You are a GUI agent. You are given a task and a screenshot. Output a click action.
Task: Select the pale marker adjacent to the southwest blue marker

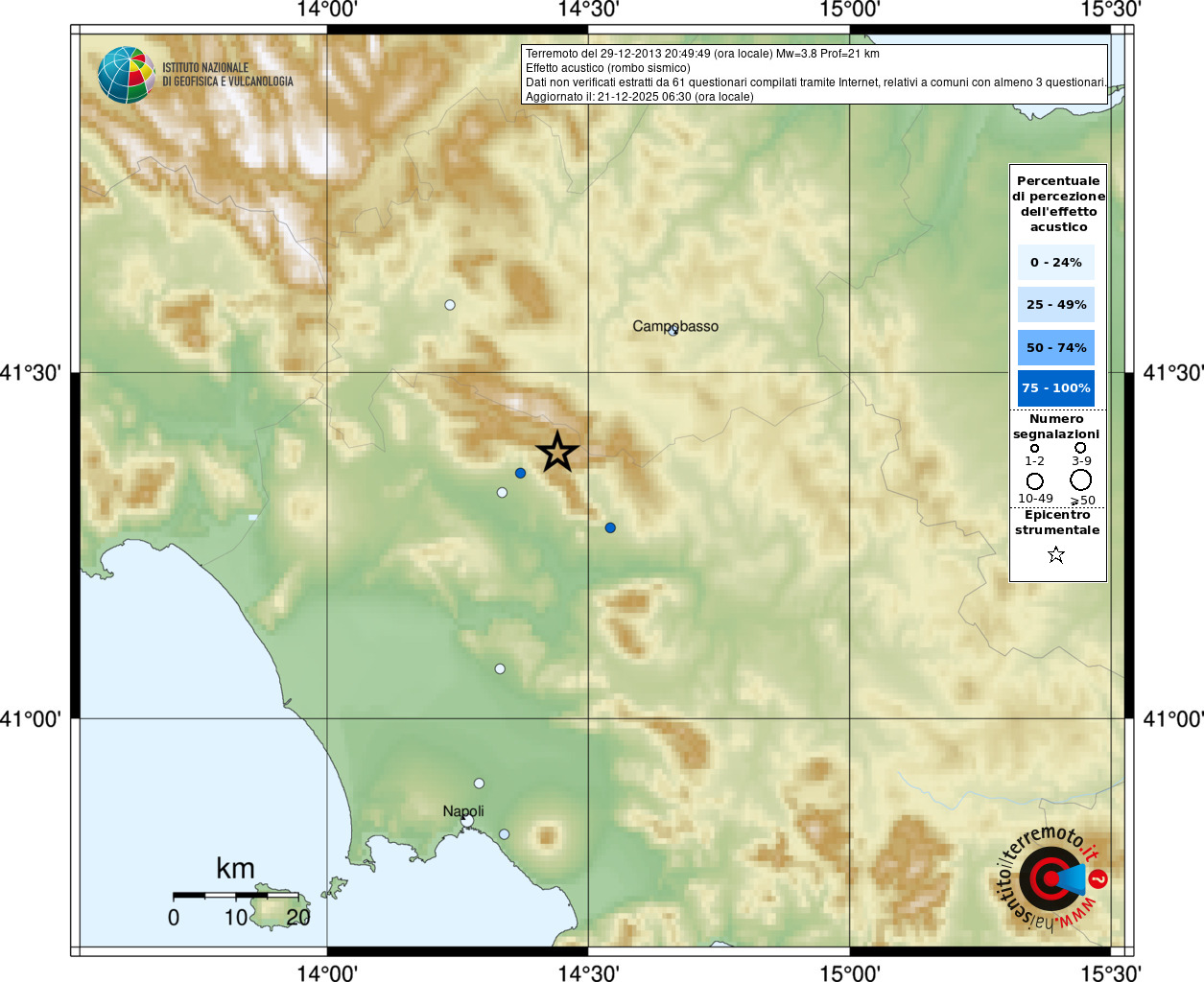click(x=502, y=492)
